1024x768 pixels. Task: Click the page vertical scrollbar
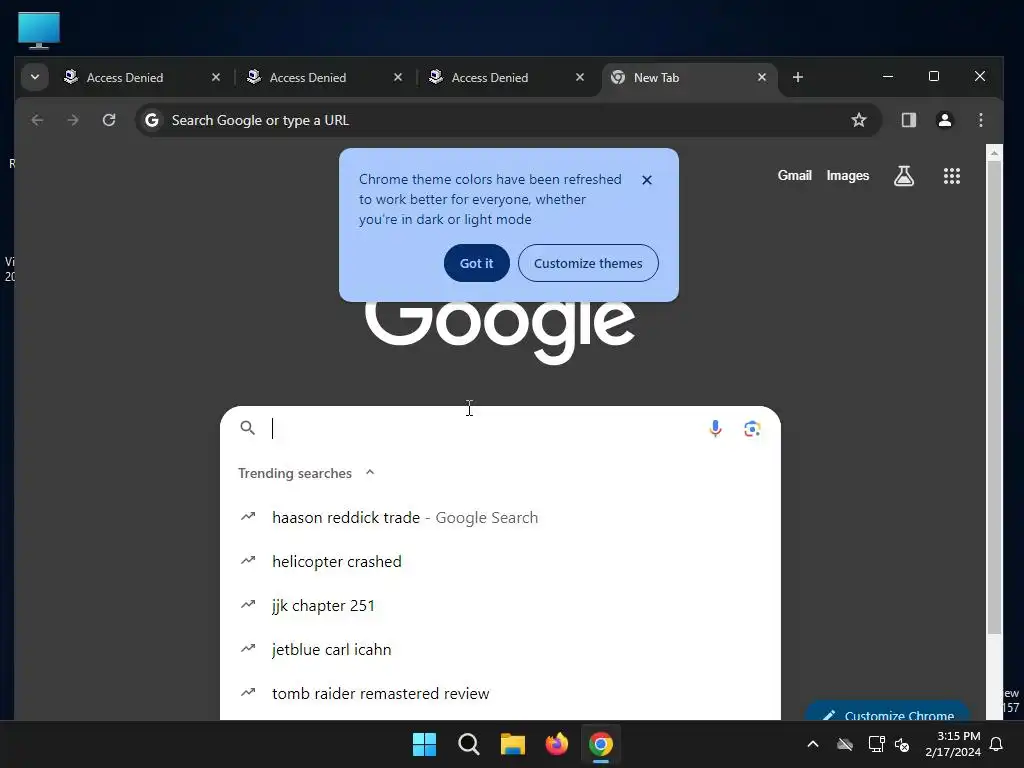click(994, 397)
